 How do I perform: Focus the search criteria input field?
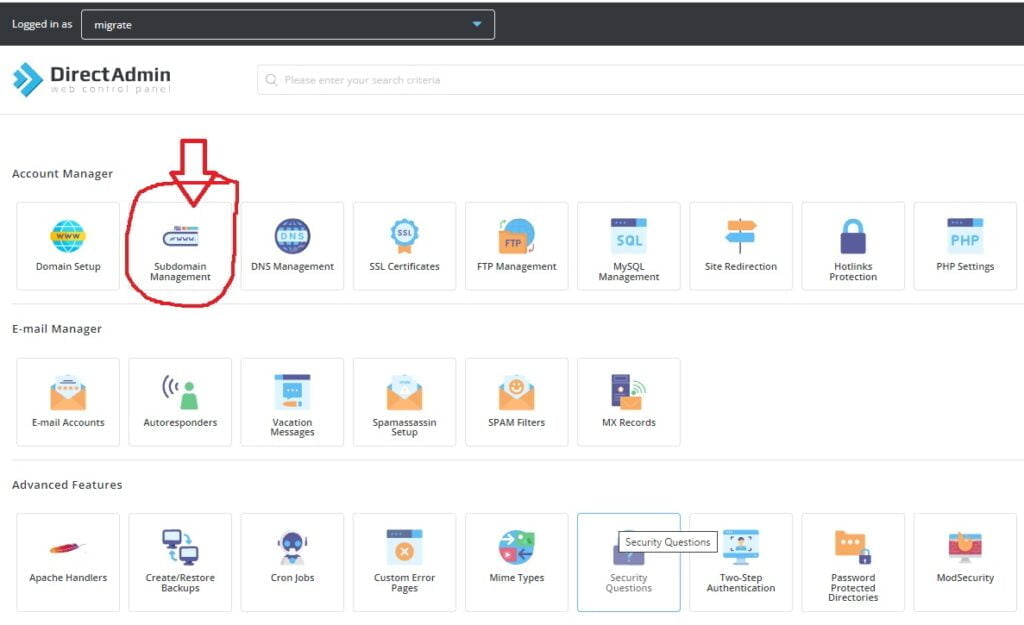640,80
